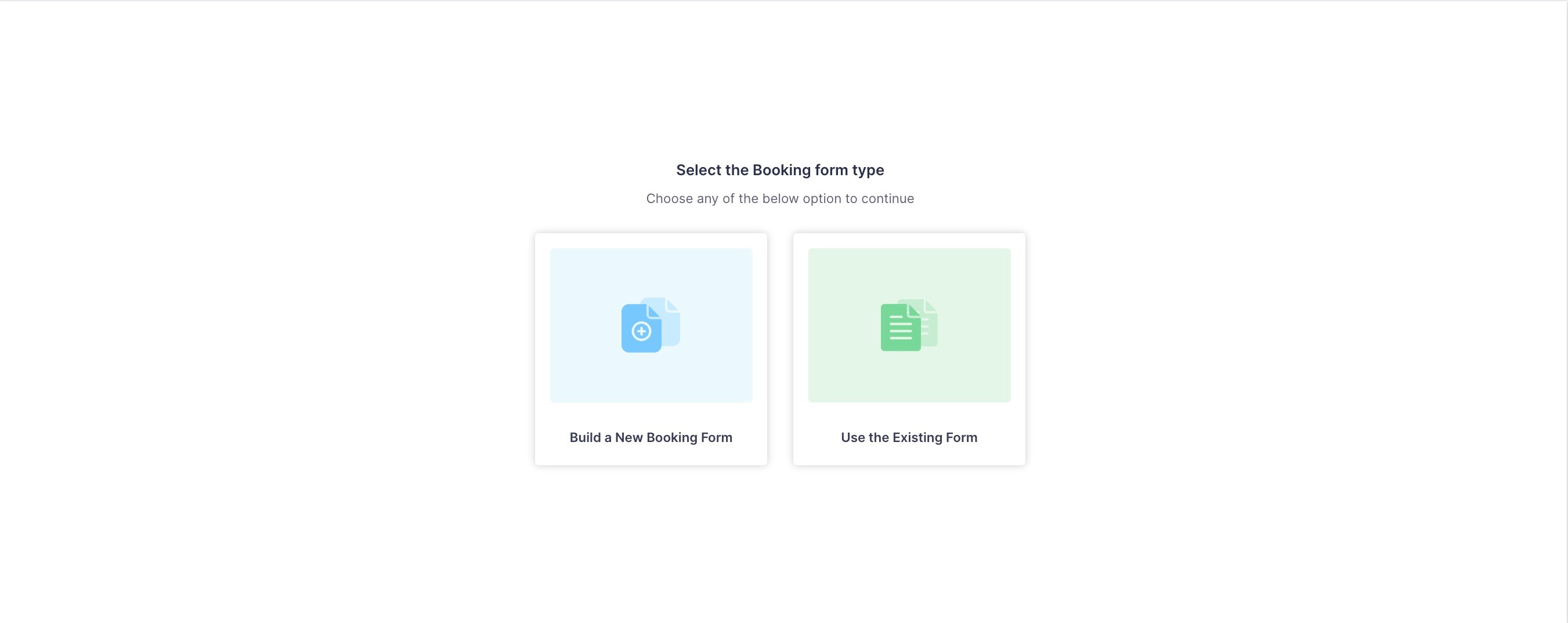Click white margin under blue thumbnail in card
The height and width of the screenshot is (623, 1568).
click(x=651, y=415)
